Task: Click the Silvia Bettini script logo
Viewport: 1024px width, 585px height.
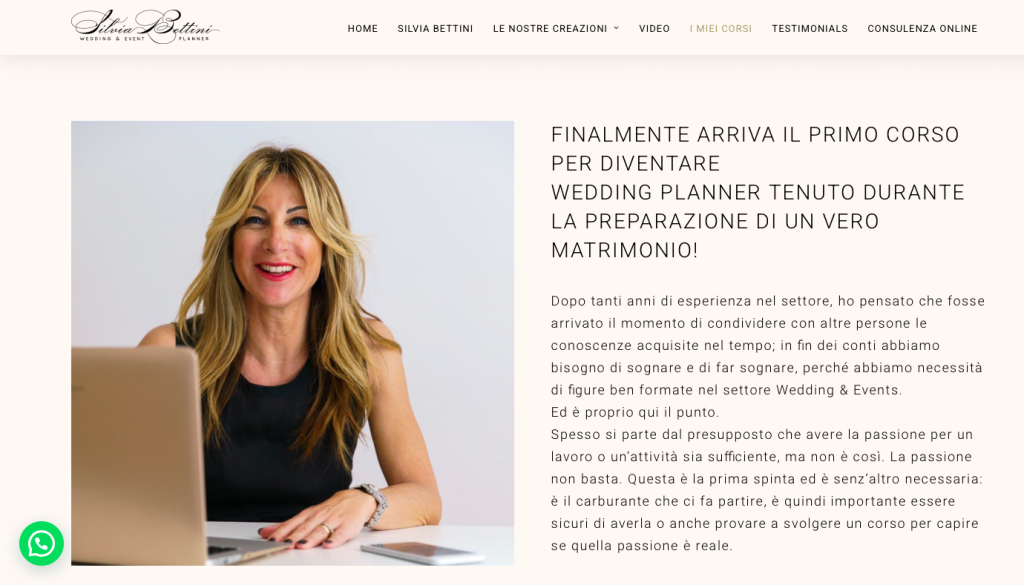Action: tap(145, 27)
